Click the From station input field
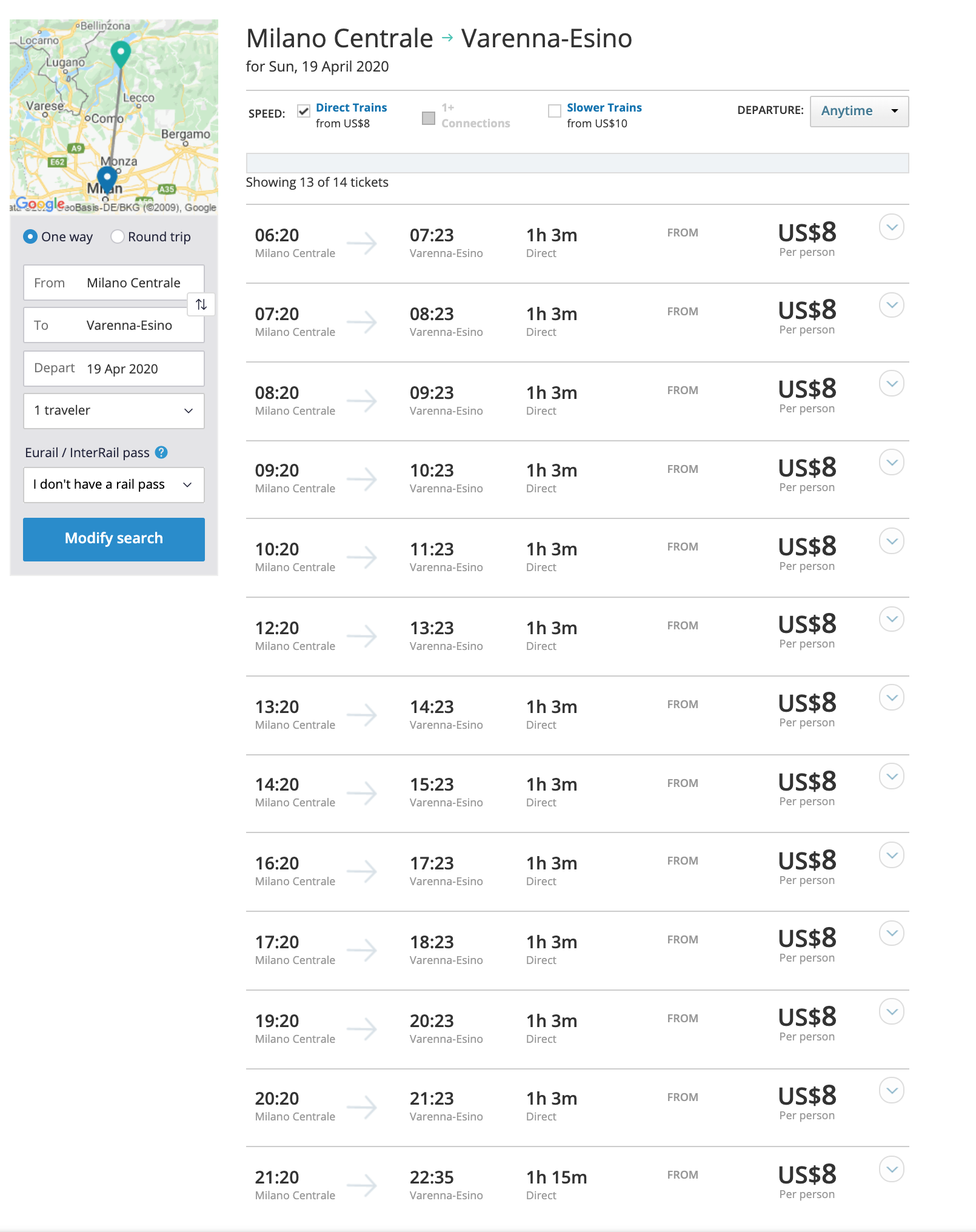This screenshot has height=1232, width=976. click(x=114, y=283)
